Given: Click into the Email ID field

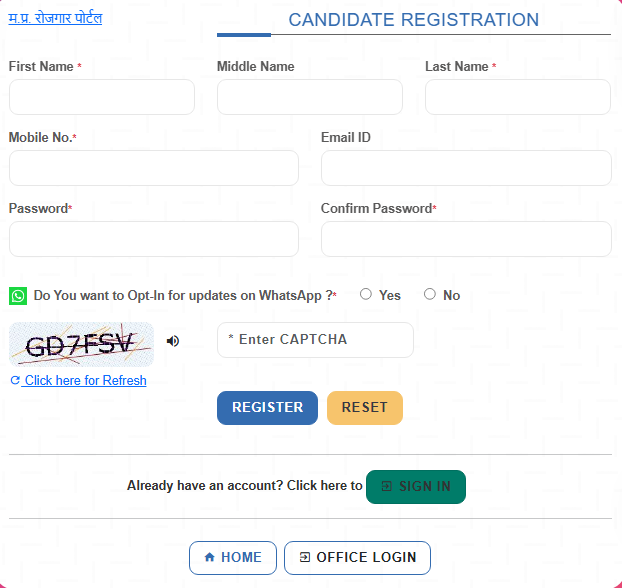Looking at the screenshot, I should 465,168.
